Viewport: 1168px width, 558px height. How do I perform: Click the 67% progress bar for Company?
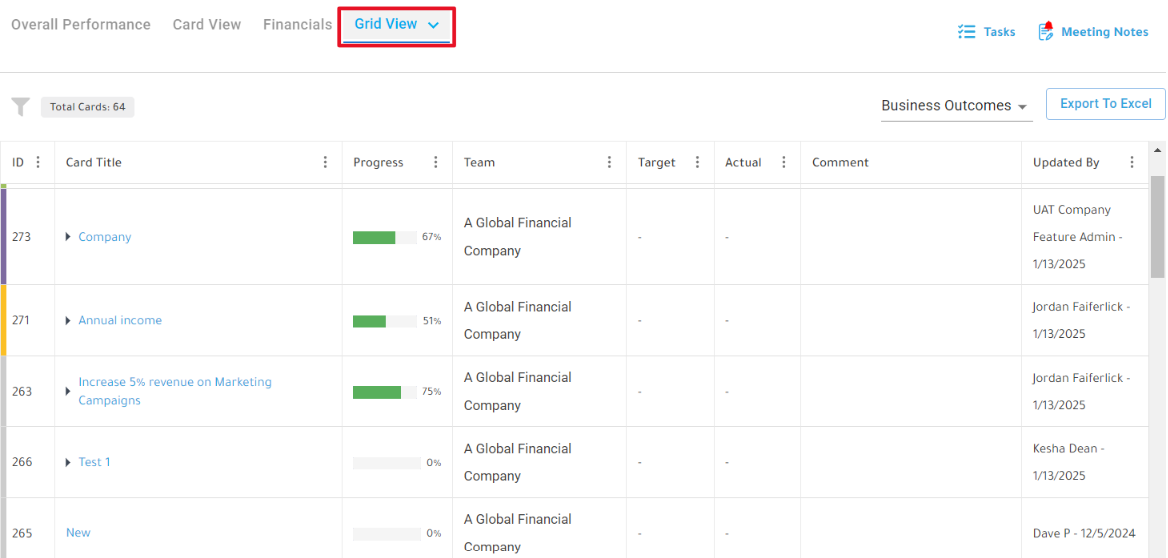(385, 237)
